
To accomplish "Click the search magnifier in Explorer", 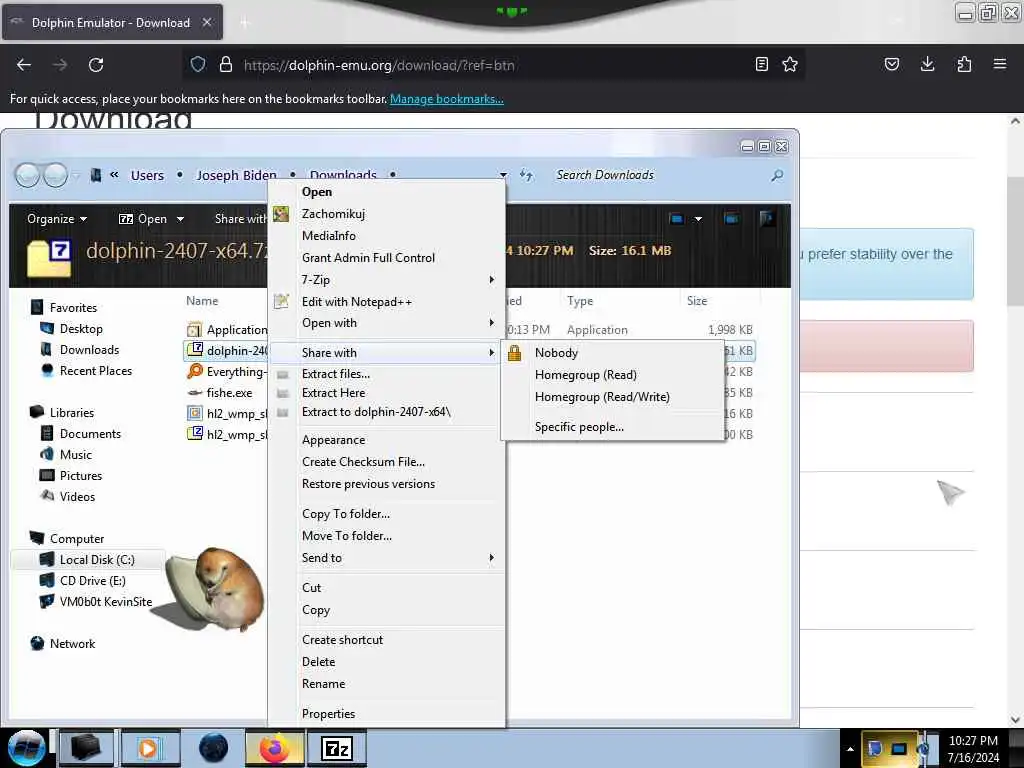I will click(x=777, y=175).
